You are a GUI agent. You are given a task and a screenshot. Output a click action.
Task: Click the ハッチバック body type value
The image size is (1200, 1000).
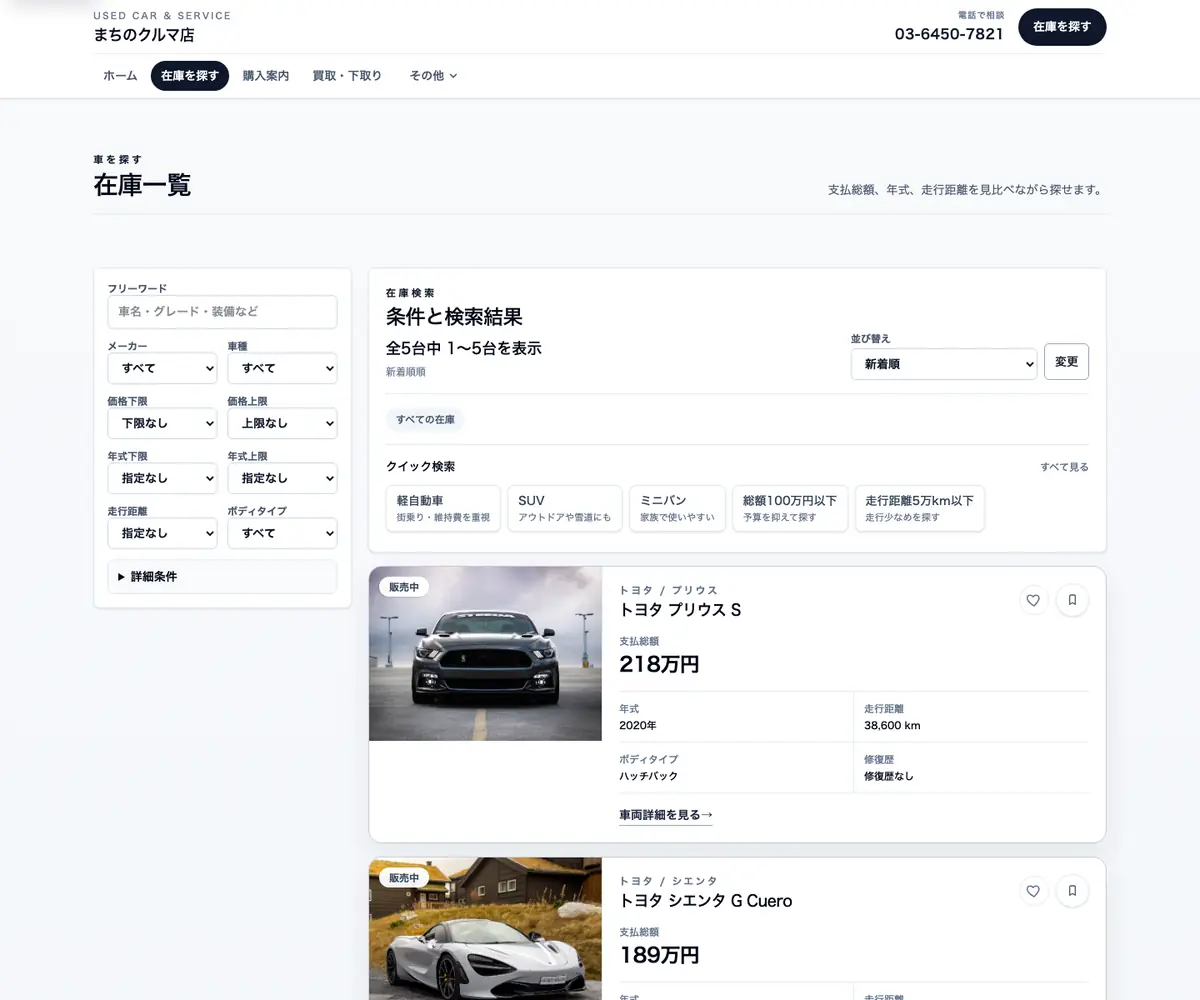click(x=648, y=776)
